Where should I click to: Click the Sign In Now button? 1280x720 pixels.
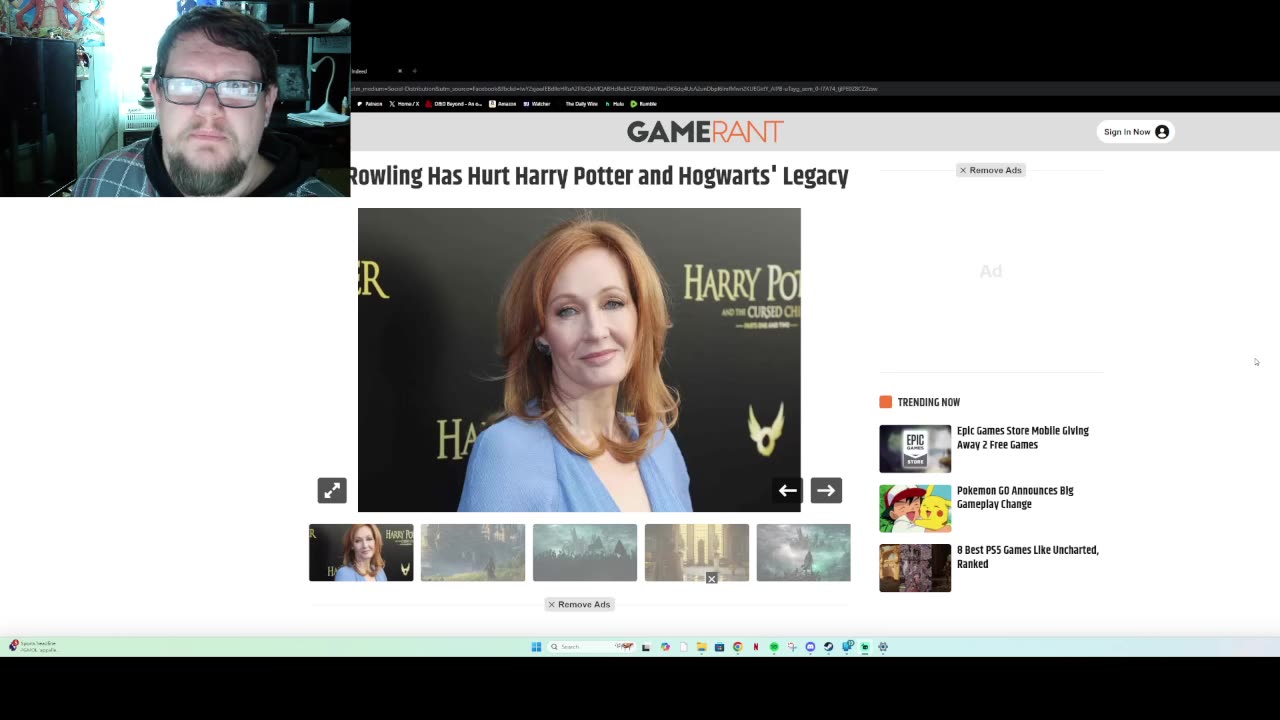(x=1135, y=132)
